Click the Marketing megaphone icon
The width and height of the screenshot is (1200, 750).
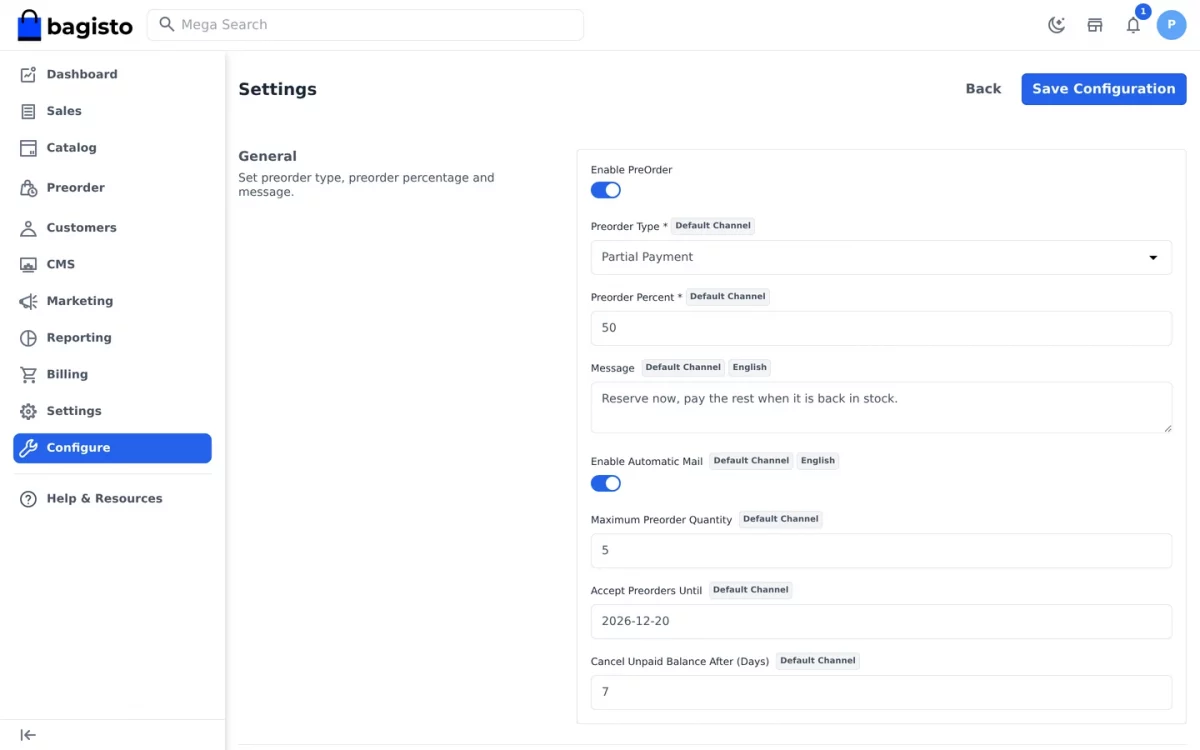[x=28, y=301]
